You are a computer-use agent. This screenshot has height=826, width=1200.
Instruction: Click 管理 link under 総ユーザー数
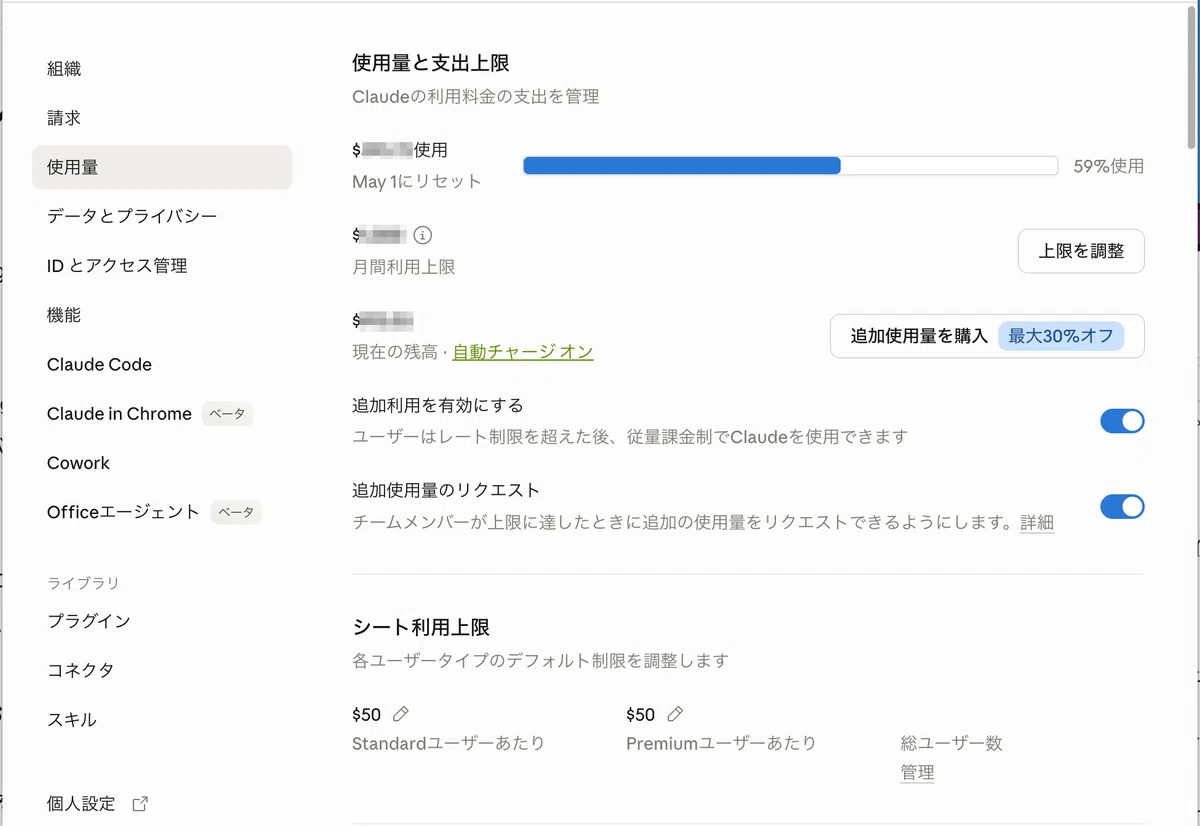pos(917,772)
